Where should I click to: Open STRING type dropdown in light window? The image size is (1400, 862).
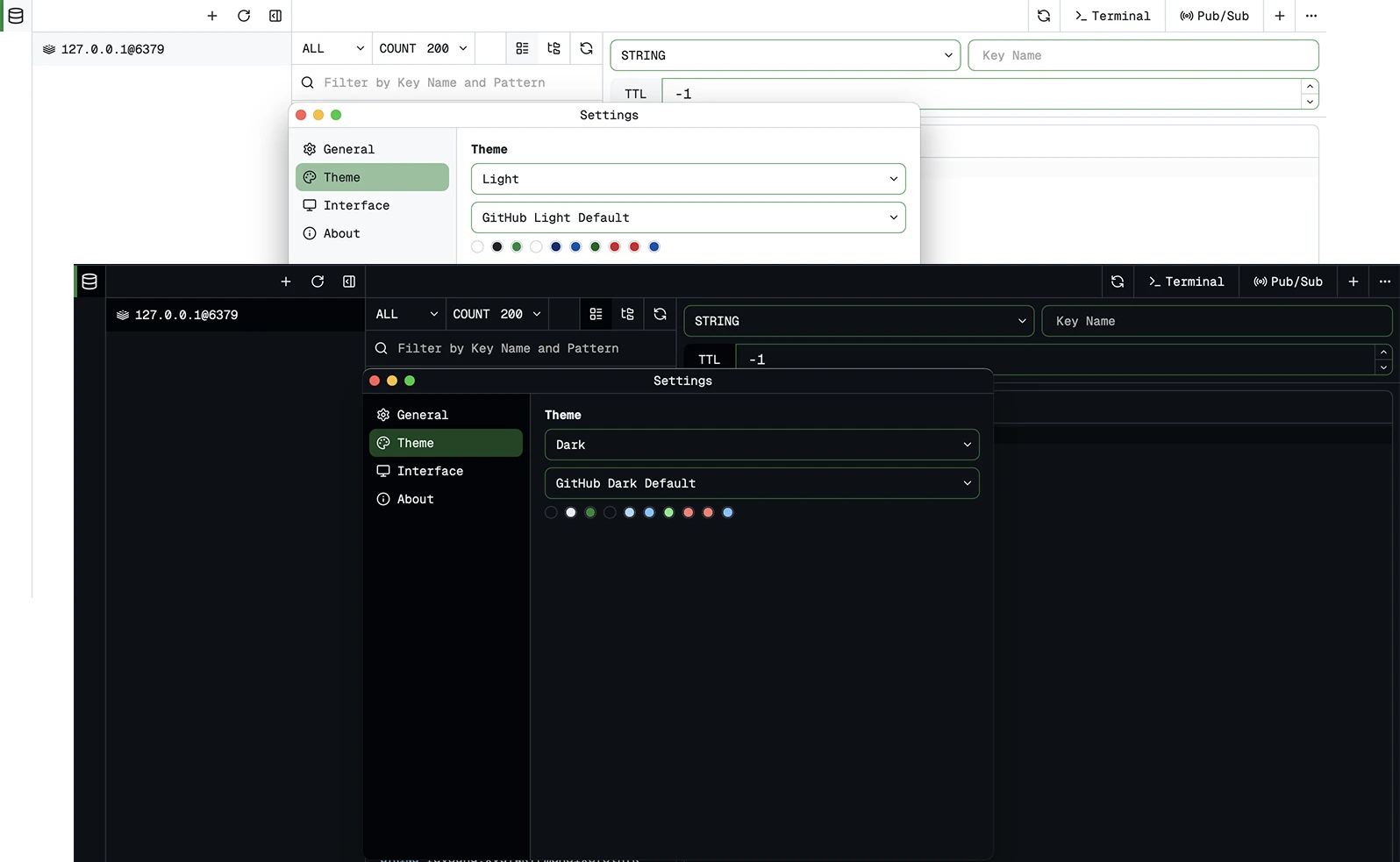click(x=785, y=55)
